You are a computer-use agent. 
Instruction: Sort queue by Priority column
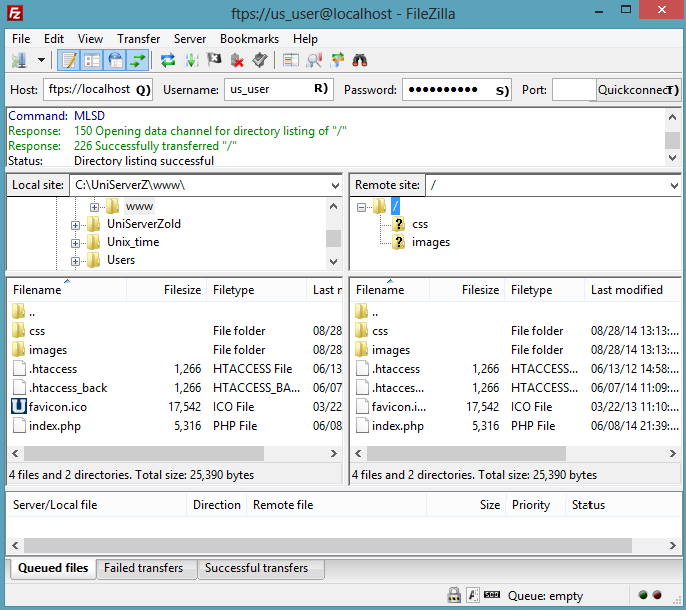point(536,505)
